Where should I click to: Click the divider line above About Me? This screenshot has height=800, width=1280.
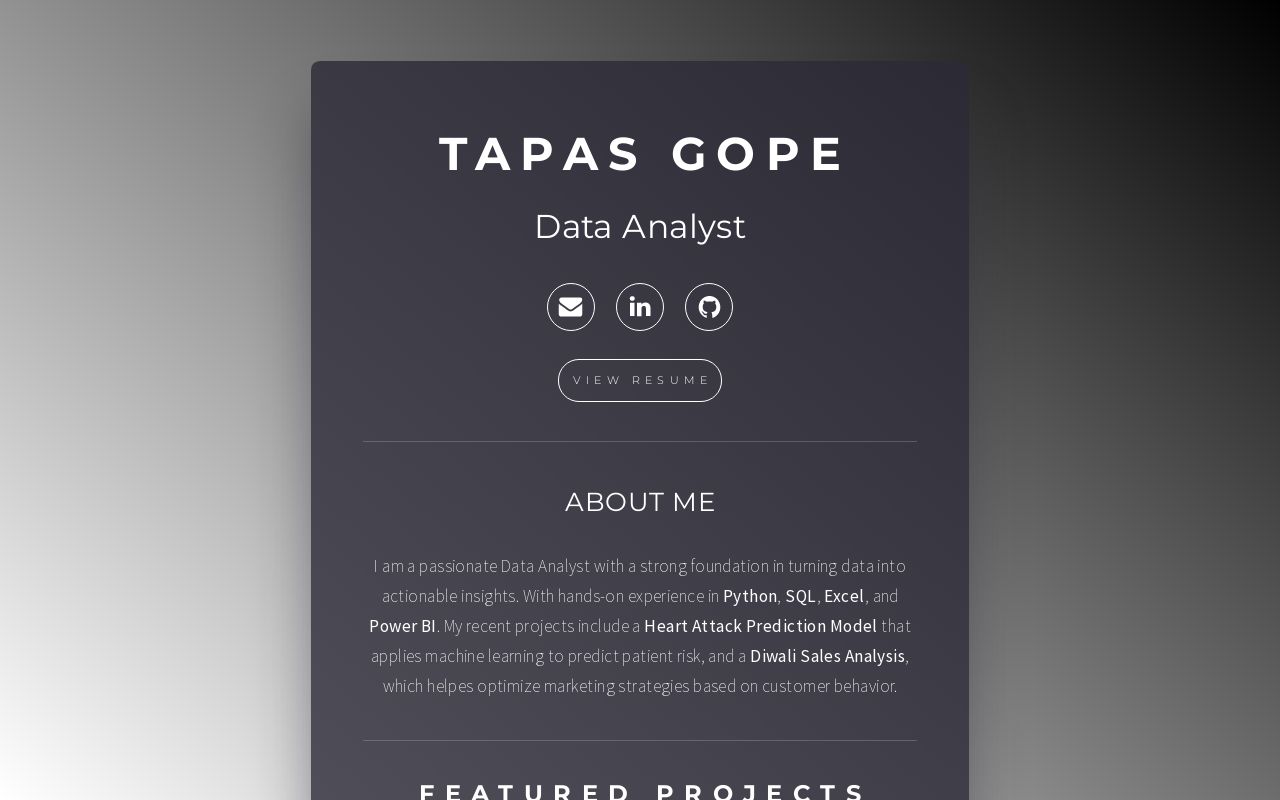[x=639, y=441]
